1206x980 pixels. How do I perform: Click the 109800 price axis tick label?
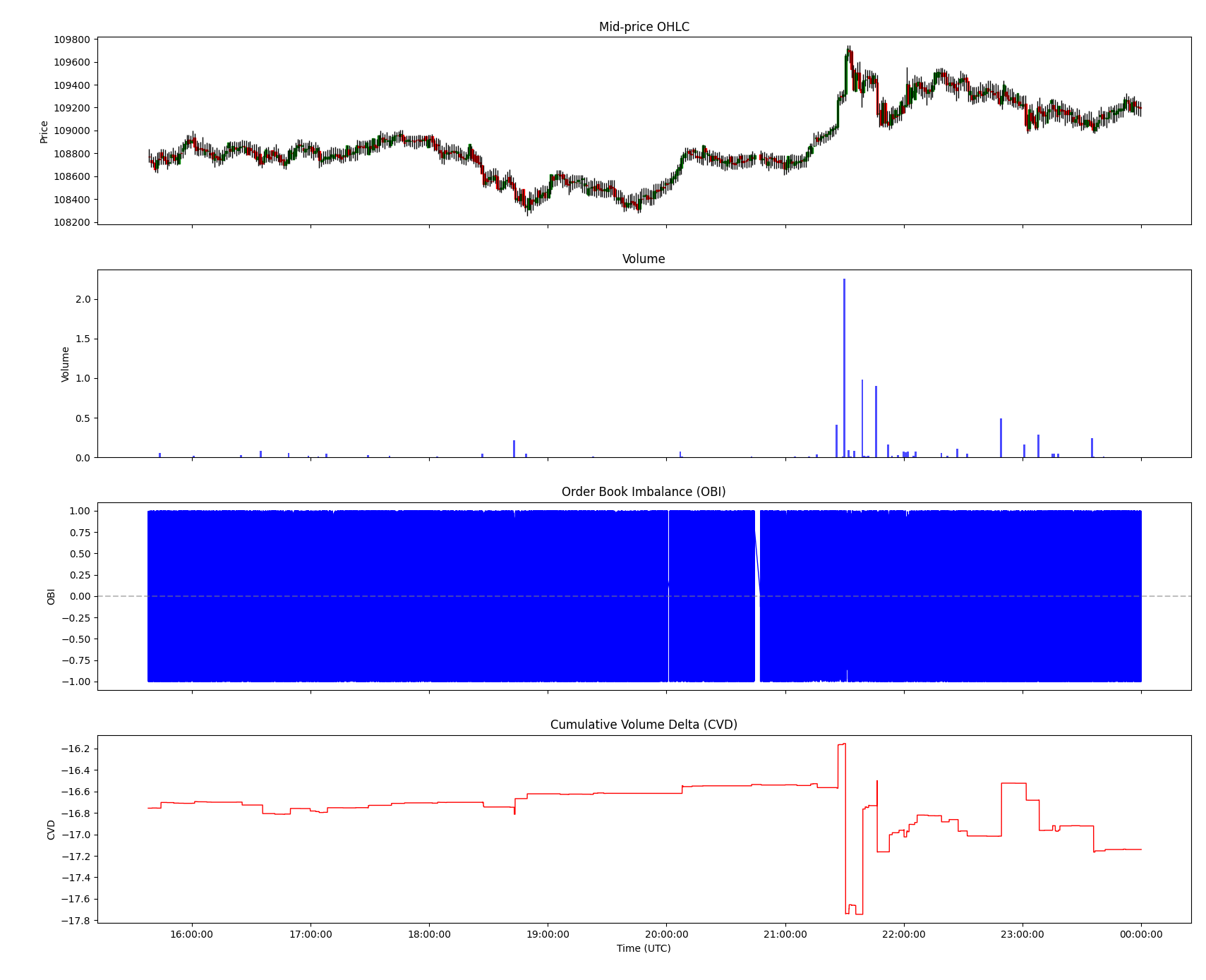tap(72, 40)
